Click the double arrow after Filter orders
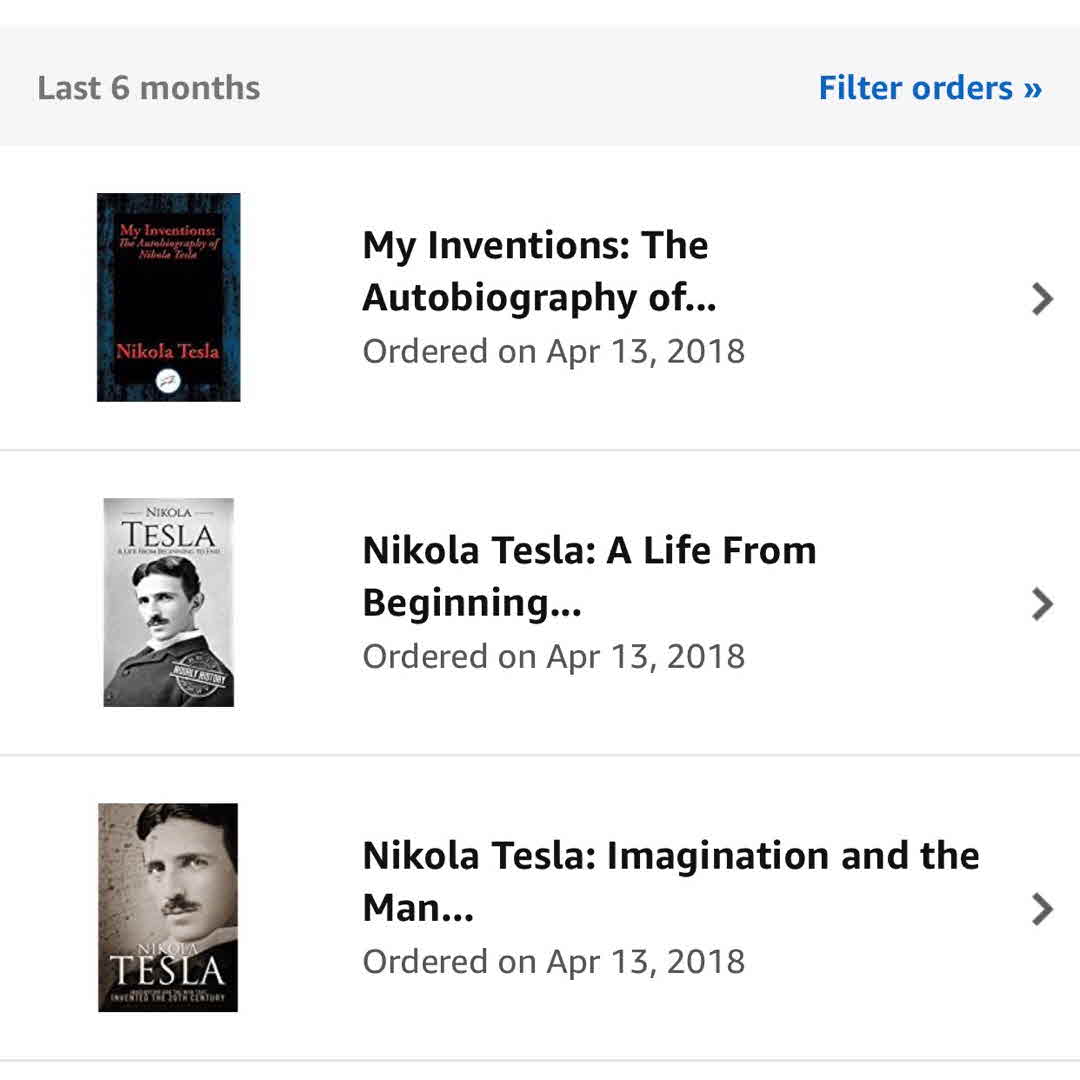1080x1080 pixels. coord(1032,88)
